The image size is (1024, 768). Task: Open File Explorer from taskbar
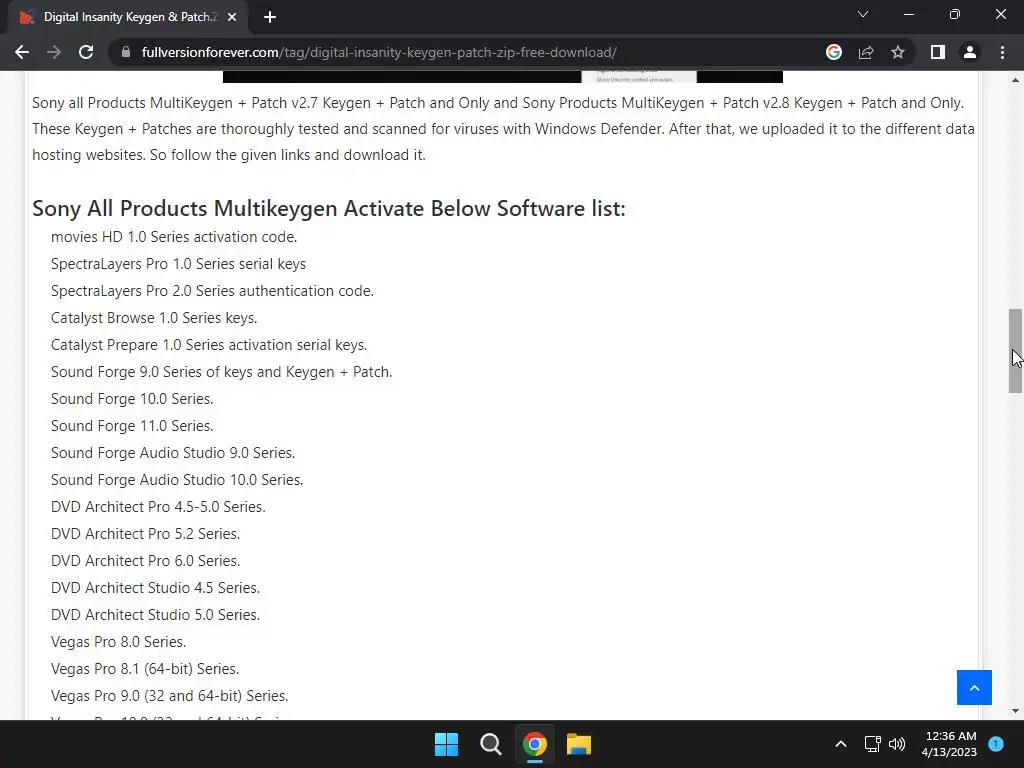579,744
